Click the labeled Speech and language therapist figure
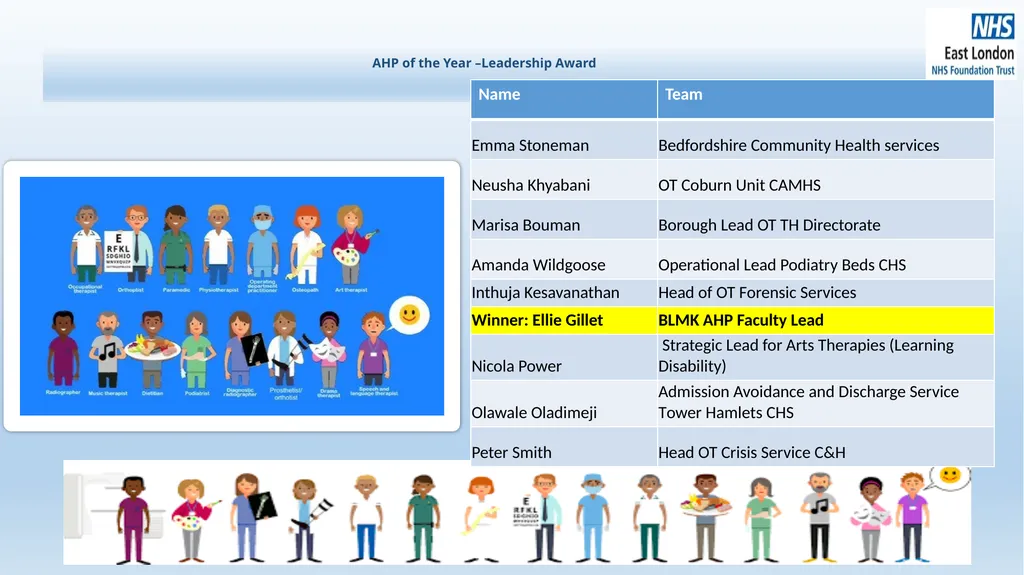1024x575 pixels. point(373,349)
